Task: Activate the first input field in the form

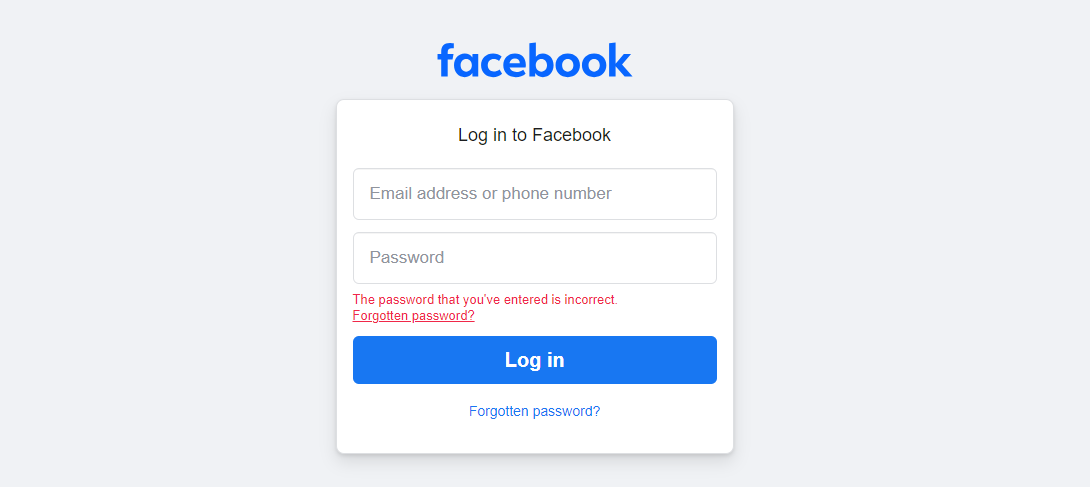Action: click(534, 194)
